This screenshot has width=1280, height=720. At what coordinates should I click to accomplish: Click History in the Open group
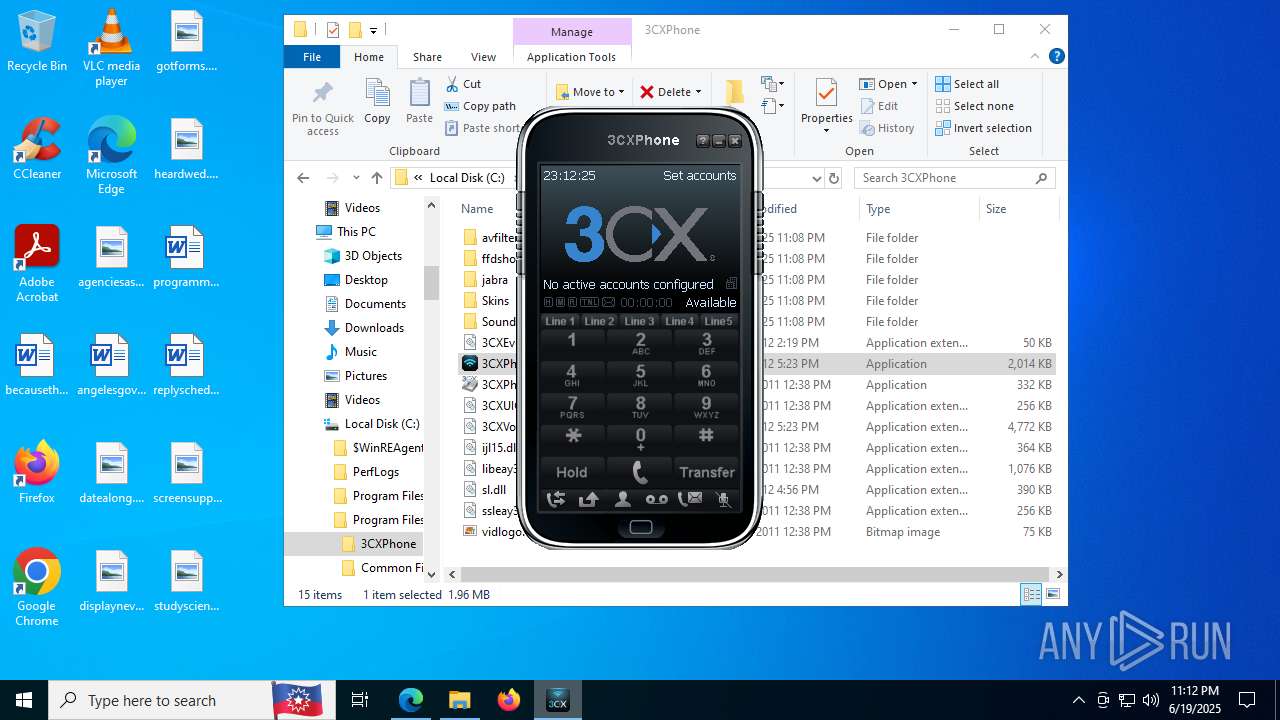pyautogui.click(x=887, y=128)
